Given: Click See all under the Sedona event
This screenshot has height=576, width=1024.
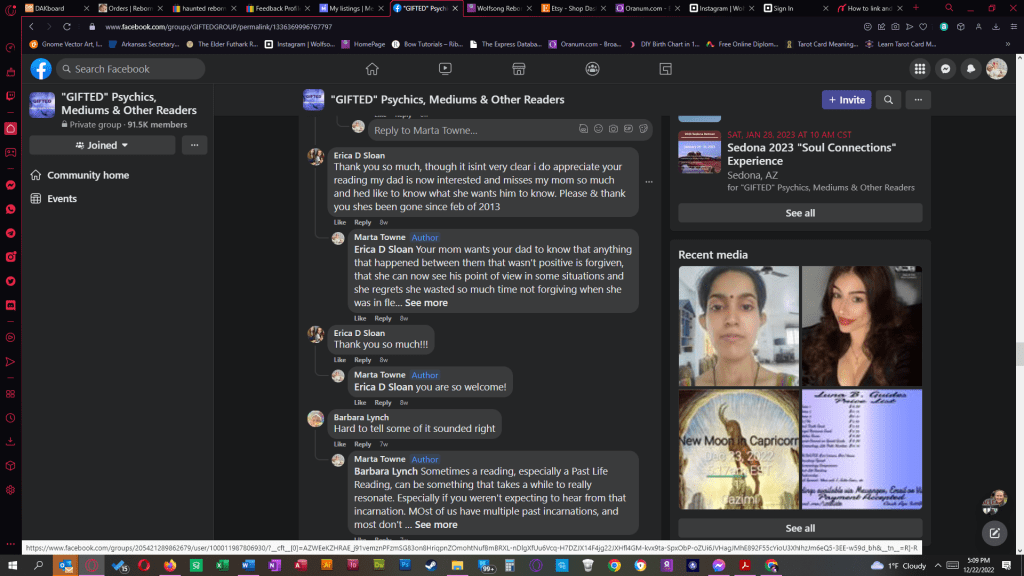Looking at the screenshot, I should tap(800, 213).
